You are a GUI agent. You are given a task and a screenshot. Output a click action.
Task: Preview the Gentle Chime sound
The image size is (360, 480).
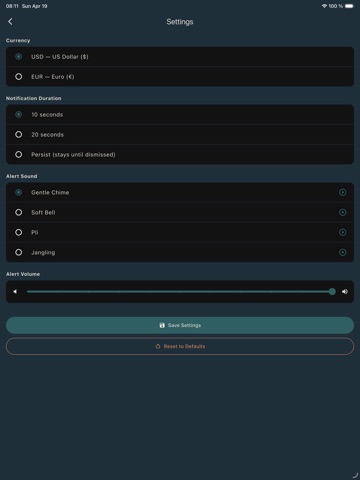click(x=342, y=192)
